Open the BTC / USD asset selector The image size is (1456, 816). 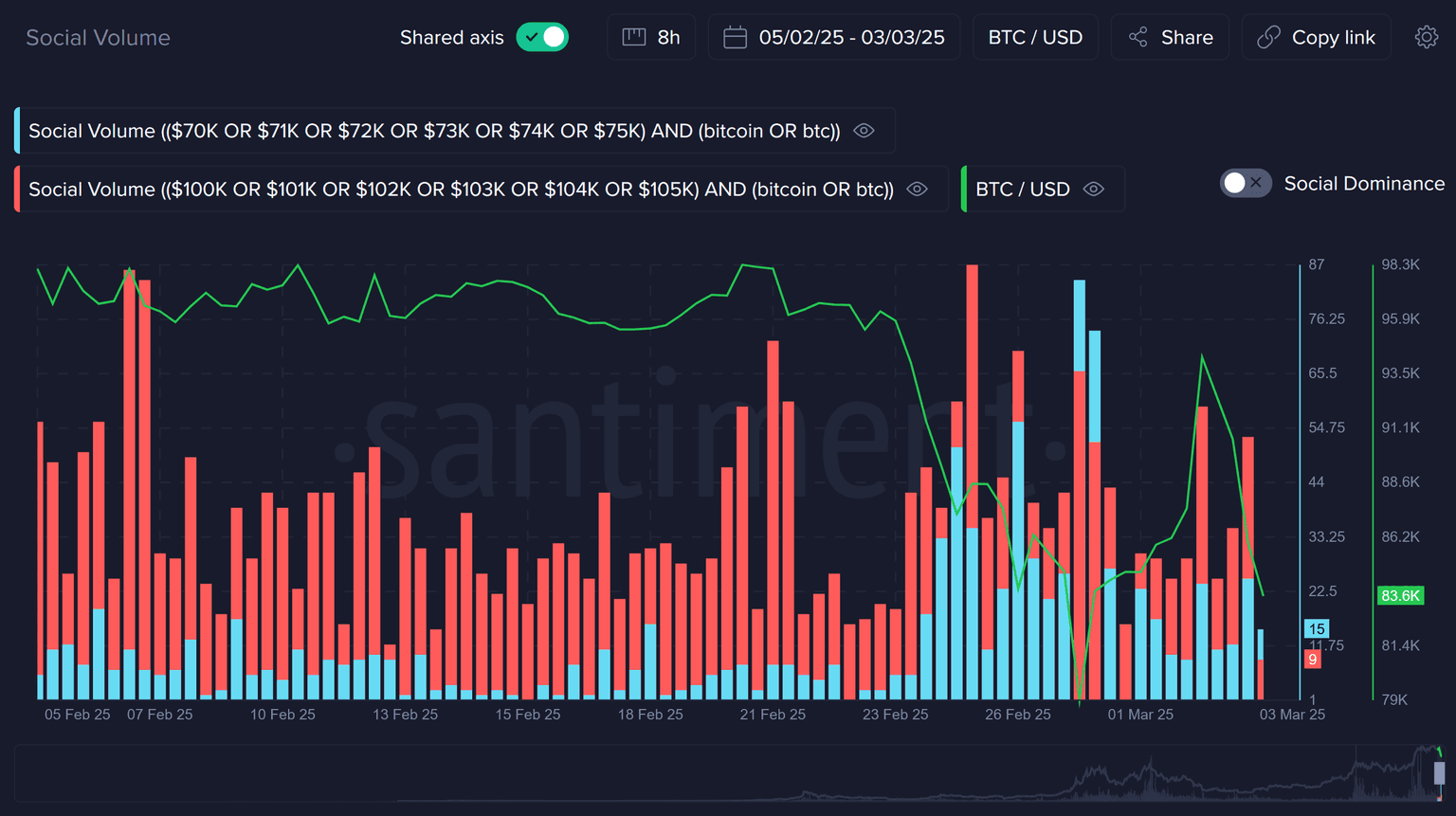(1034, 37)
